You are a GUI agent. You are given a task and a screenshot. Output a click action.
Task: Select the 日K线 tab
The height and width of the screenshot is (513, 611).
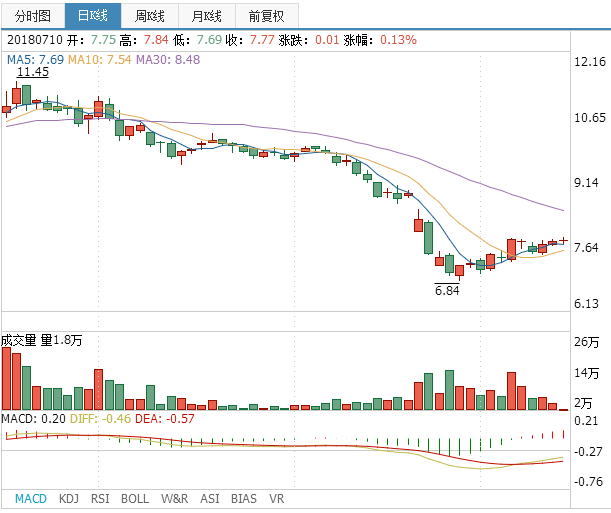(93, 16)
